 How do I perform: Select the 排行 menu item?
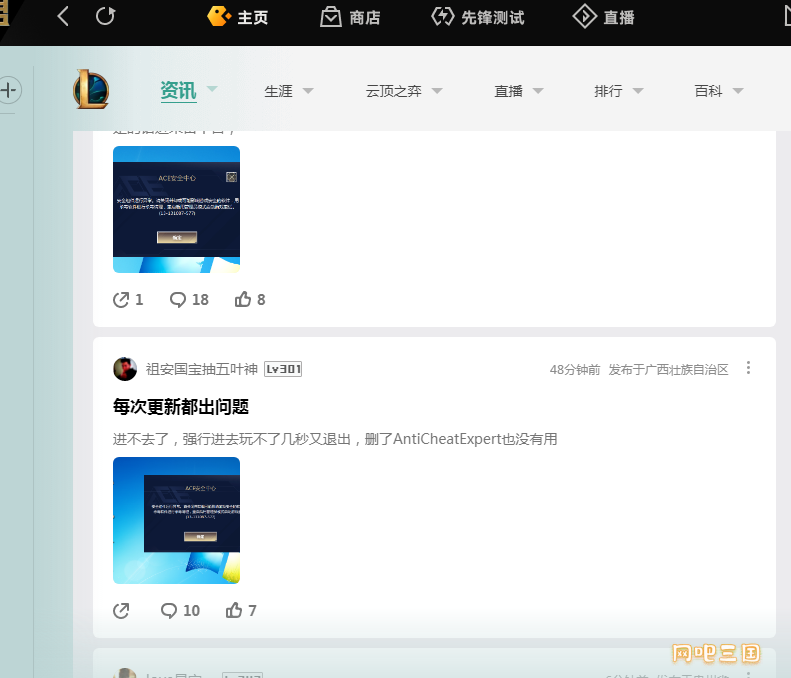pyautogui.click(x=608, y=91)
